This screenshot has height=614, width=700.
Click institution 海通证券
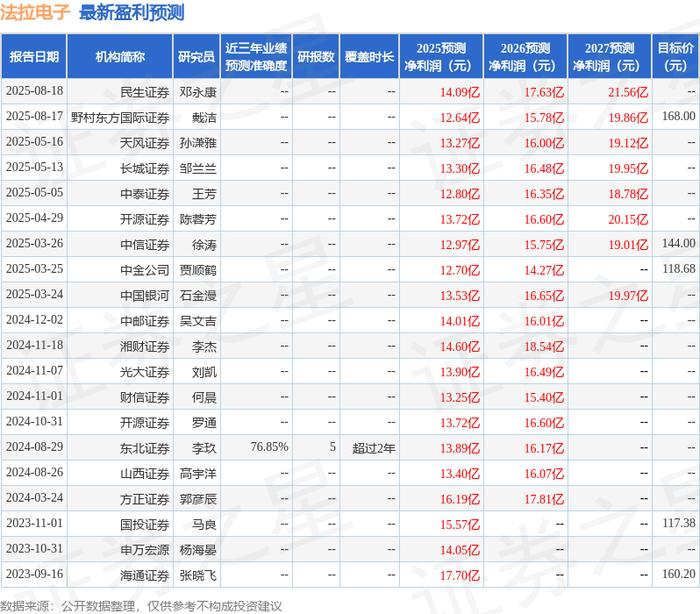tap(145, 576)
